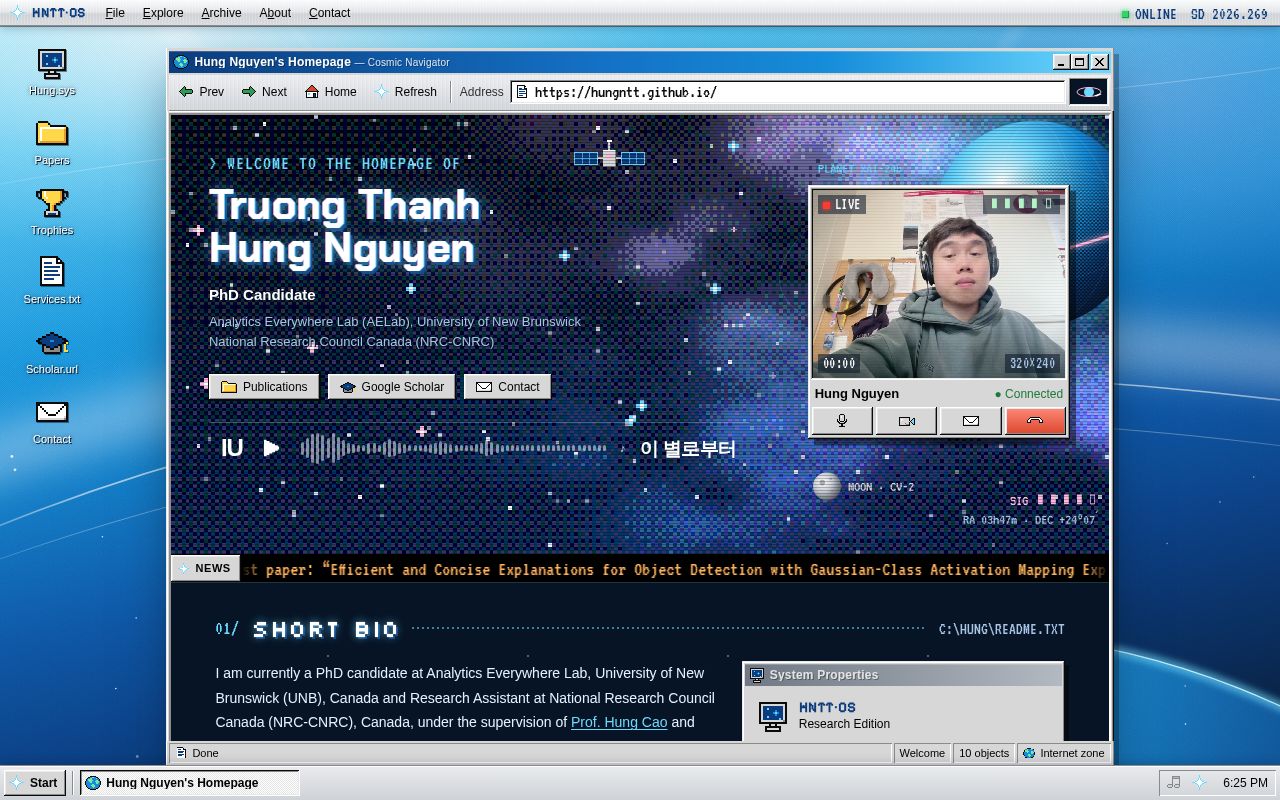Open the Trophies desktop icon

[52, 213]
